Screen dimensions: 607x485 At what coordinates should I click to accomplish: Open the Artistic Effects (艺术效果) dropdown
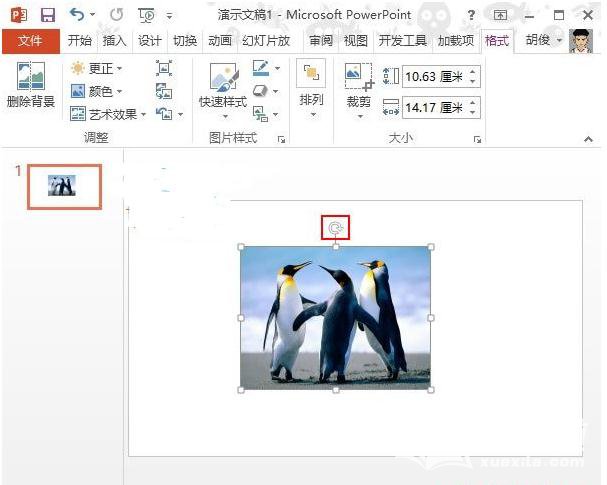[109, 114]
